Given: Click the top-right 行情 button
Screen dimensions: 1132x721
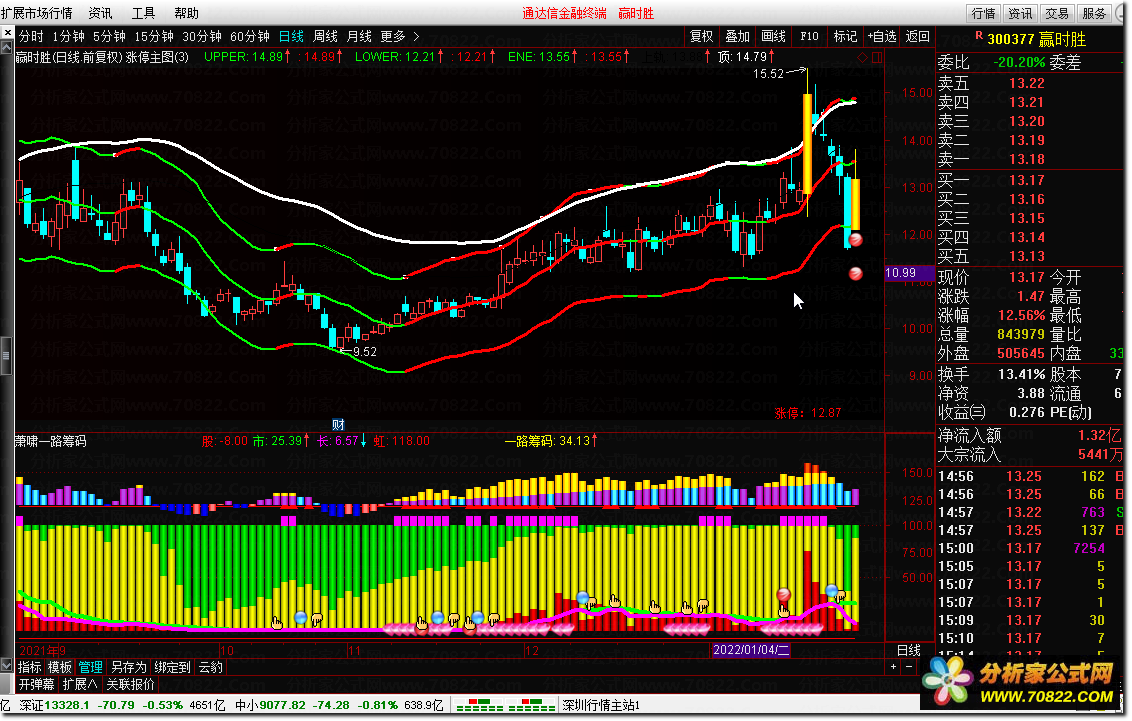Looking at the screenshot, I should pos(983,13).
